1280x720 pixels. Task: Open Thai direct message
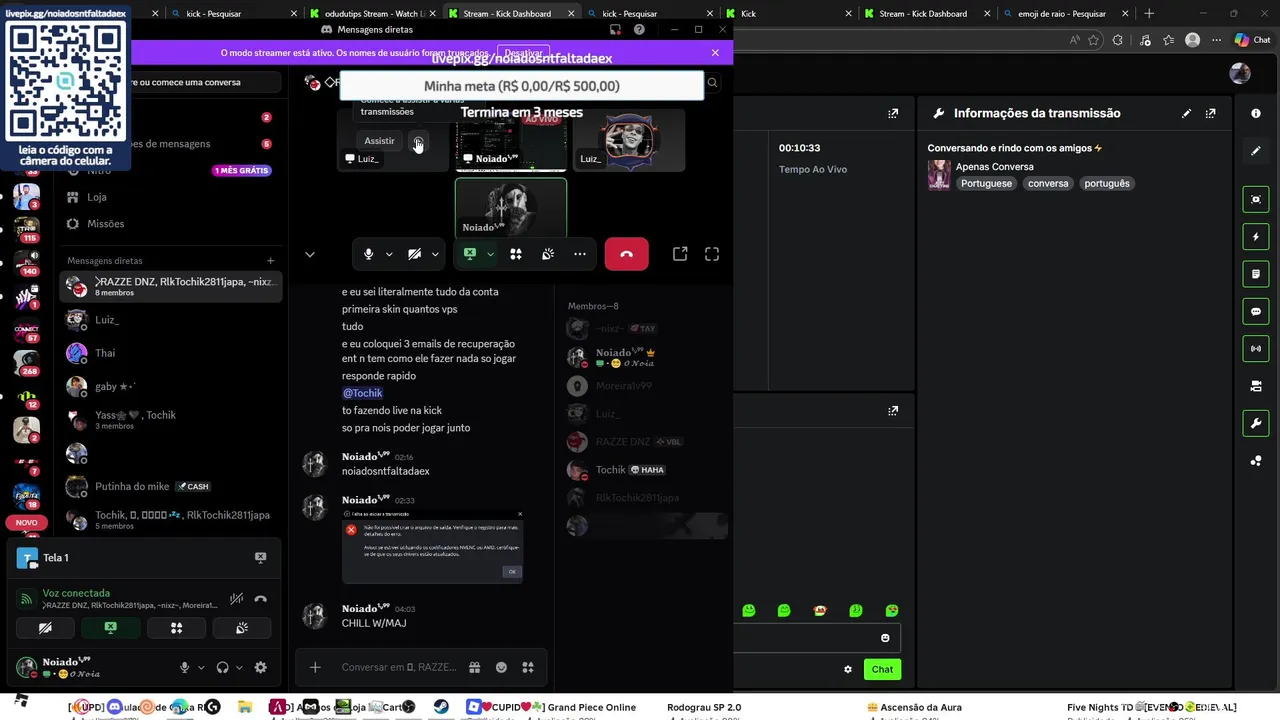point(171,353)
